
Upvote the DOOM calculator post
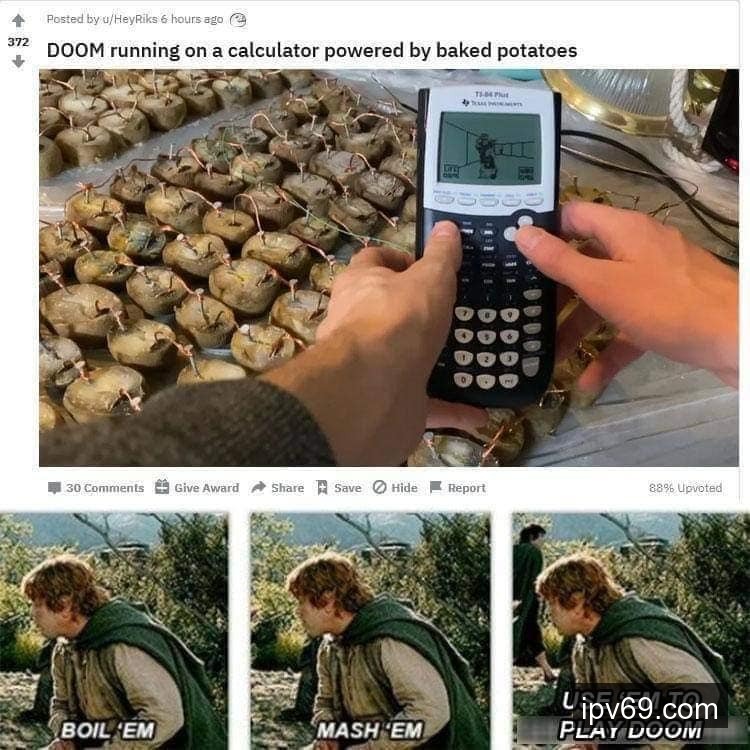(18, 21)
